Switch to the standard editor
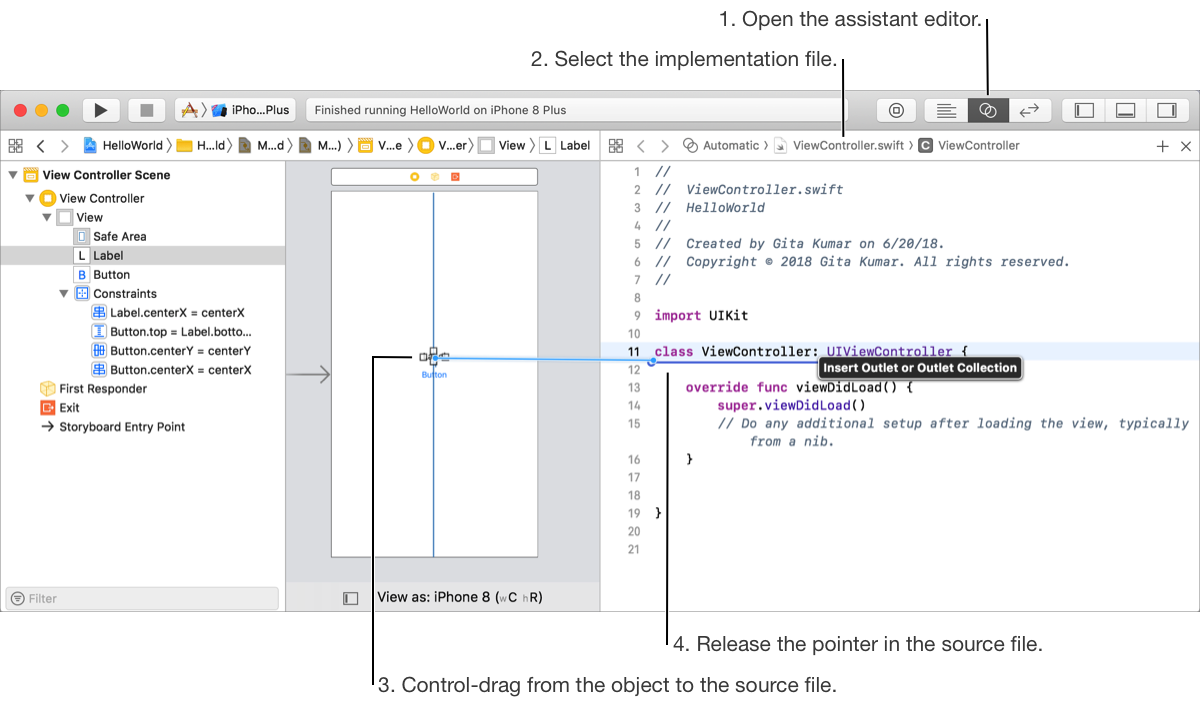The width and height of the screenshot is (1200, 702). [x=946, y=110]
